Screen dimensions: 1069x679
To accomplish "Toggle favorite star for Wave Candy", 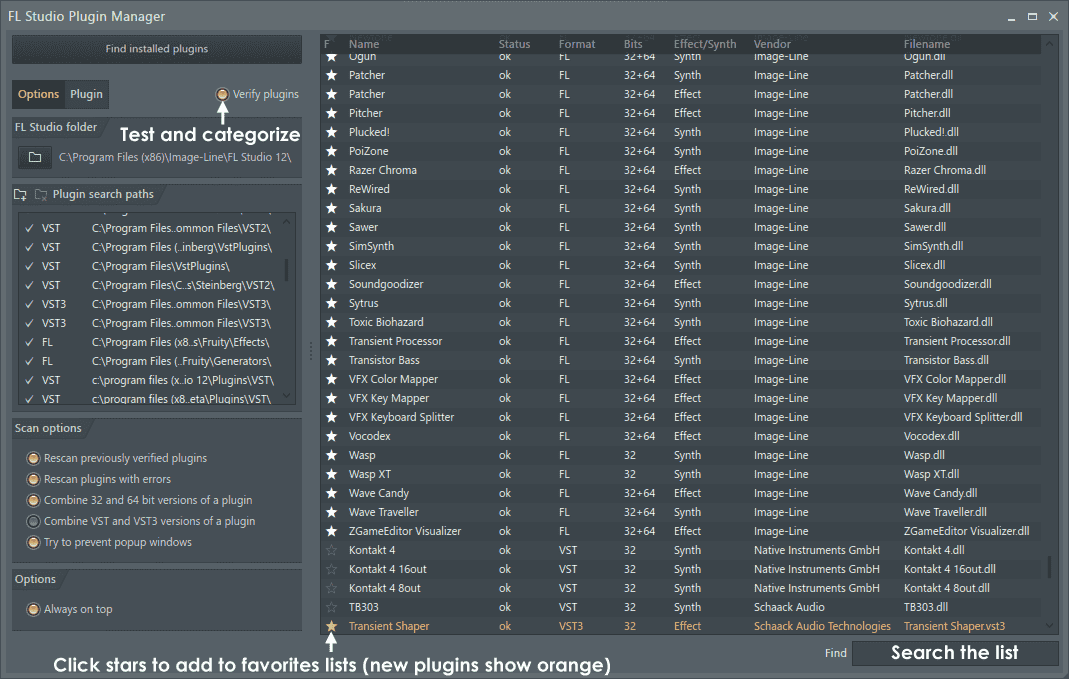I will click(x=331, y=493).
